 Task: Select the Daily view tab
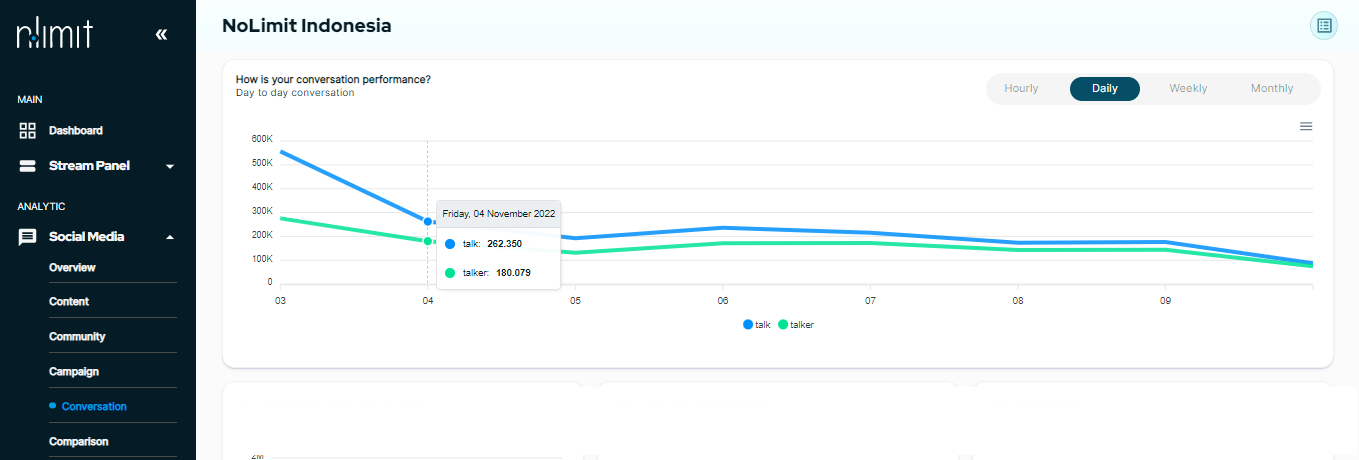[1105, 88]
